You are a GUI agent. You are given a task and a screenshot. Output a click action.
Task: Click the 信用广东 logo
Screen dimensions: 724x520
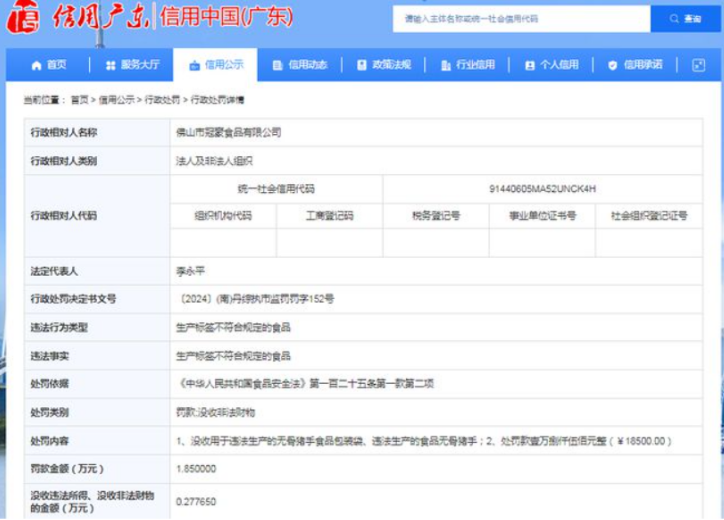point(80,19)
